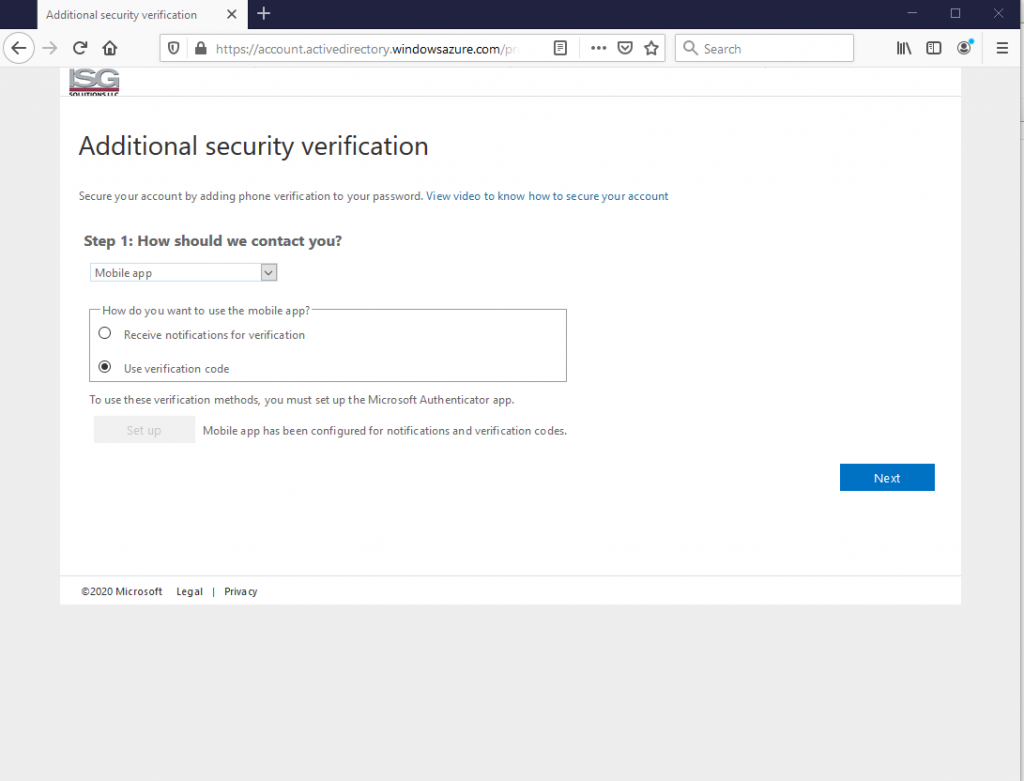Screen dimensions: 1024x781
Task: Click the Next button
Action: 887,477
